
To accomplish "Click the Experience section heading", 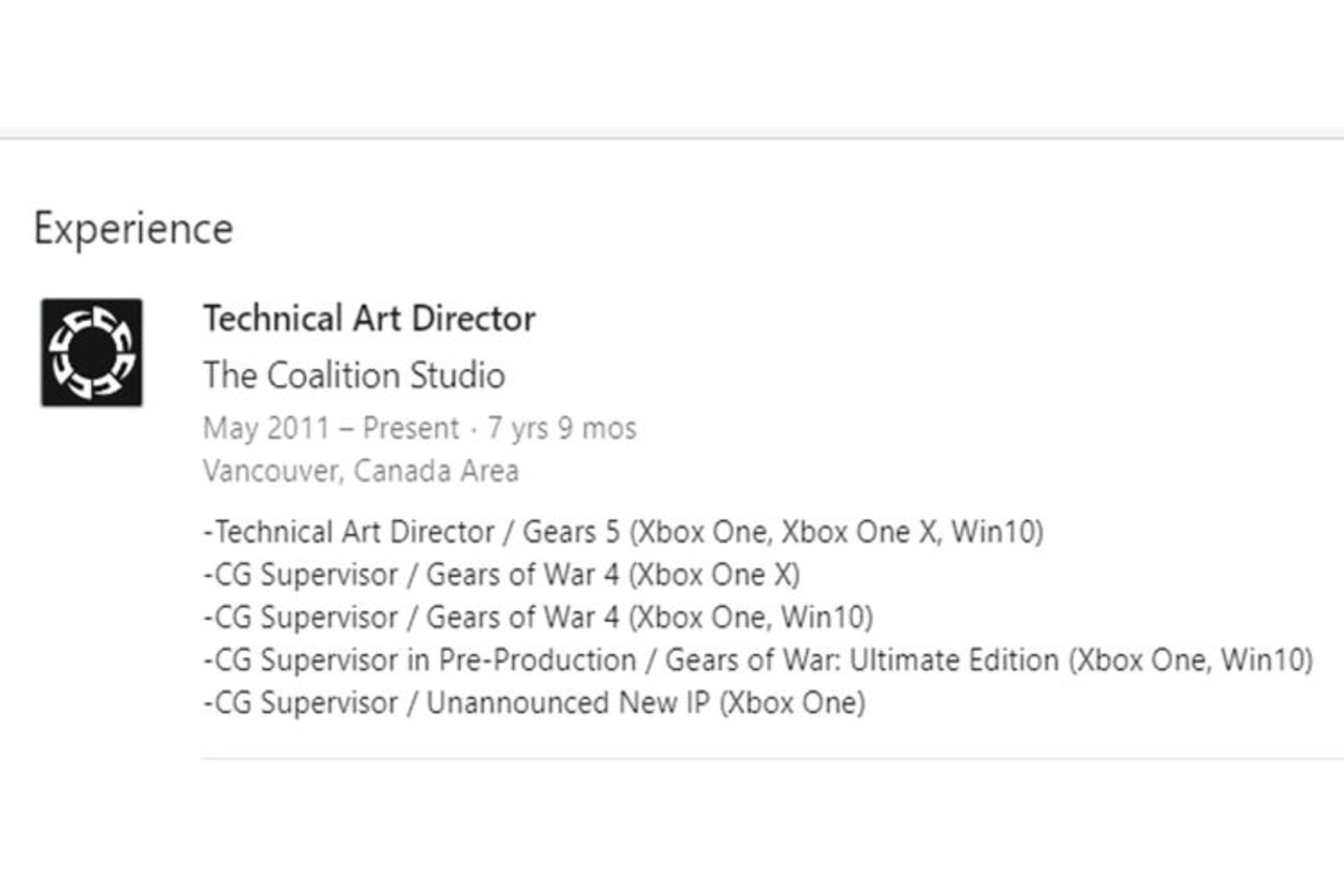I will coord(133,230).
